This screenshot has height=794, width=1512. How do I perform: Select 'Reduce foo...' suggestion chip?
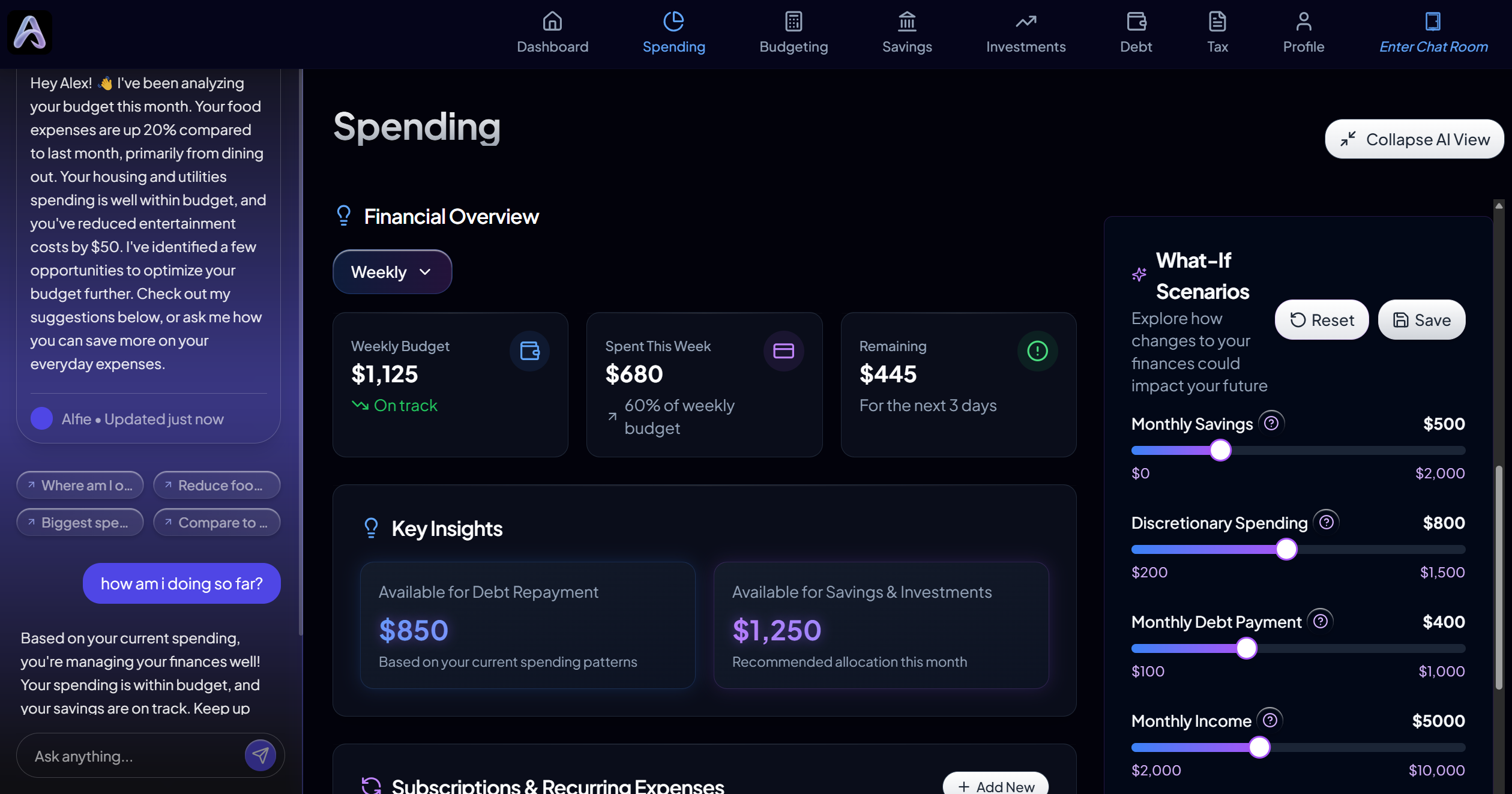217,485
